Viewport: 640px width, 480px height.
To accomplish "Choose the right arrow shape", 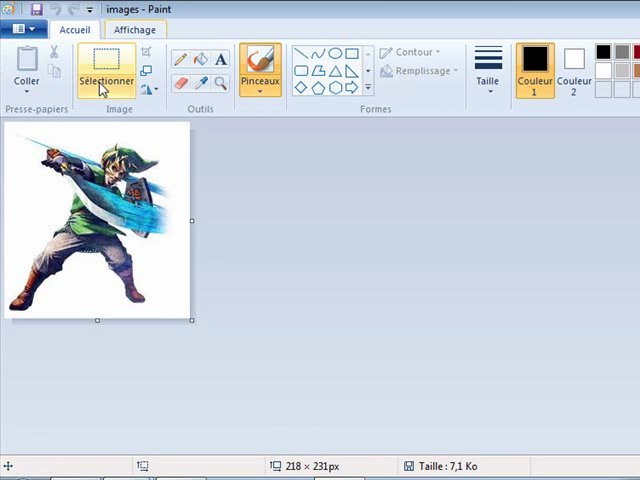I will (352, 87).
